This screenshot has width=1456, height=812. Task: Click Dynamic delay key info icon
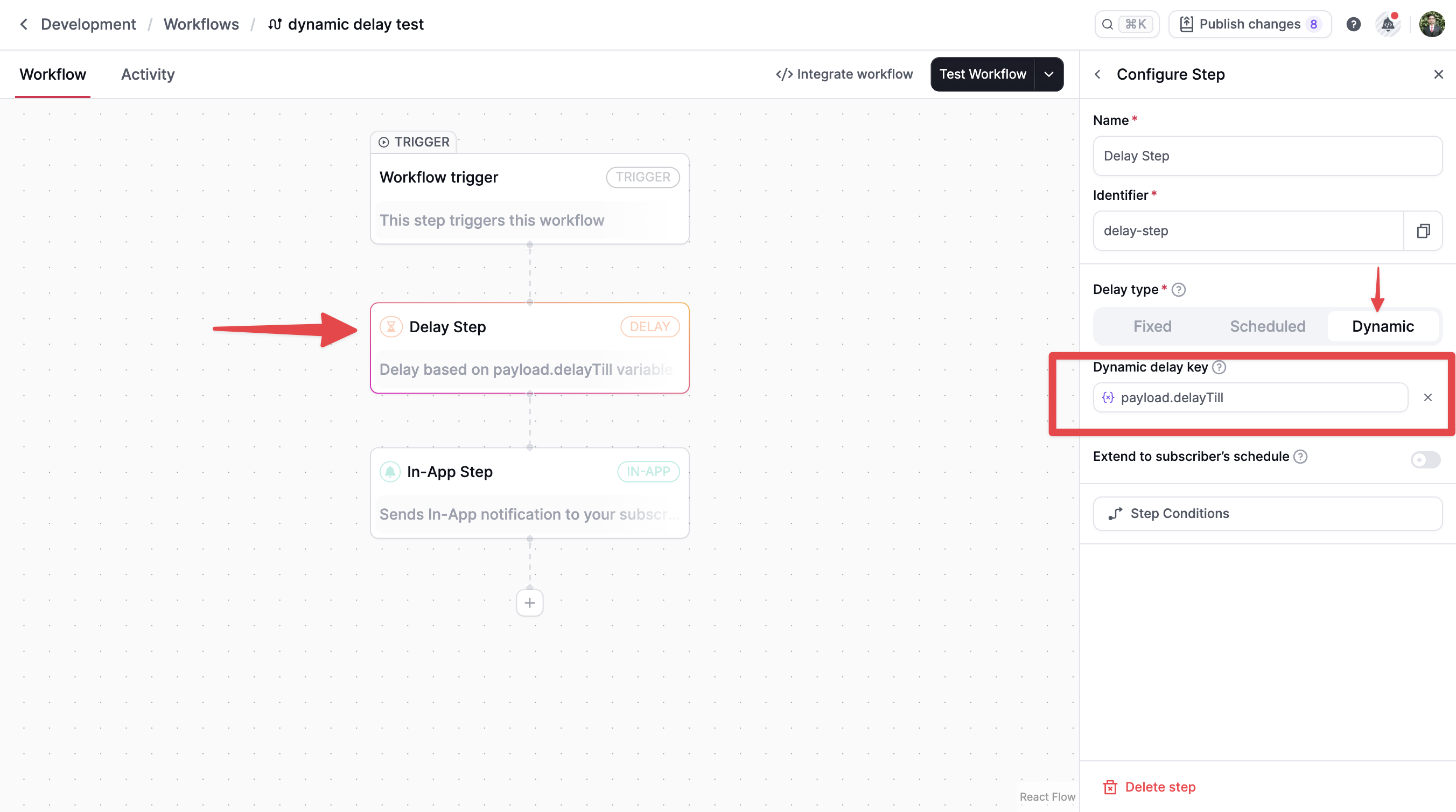1219,367
